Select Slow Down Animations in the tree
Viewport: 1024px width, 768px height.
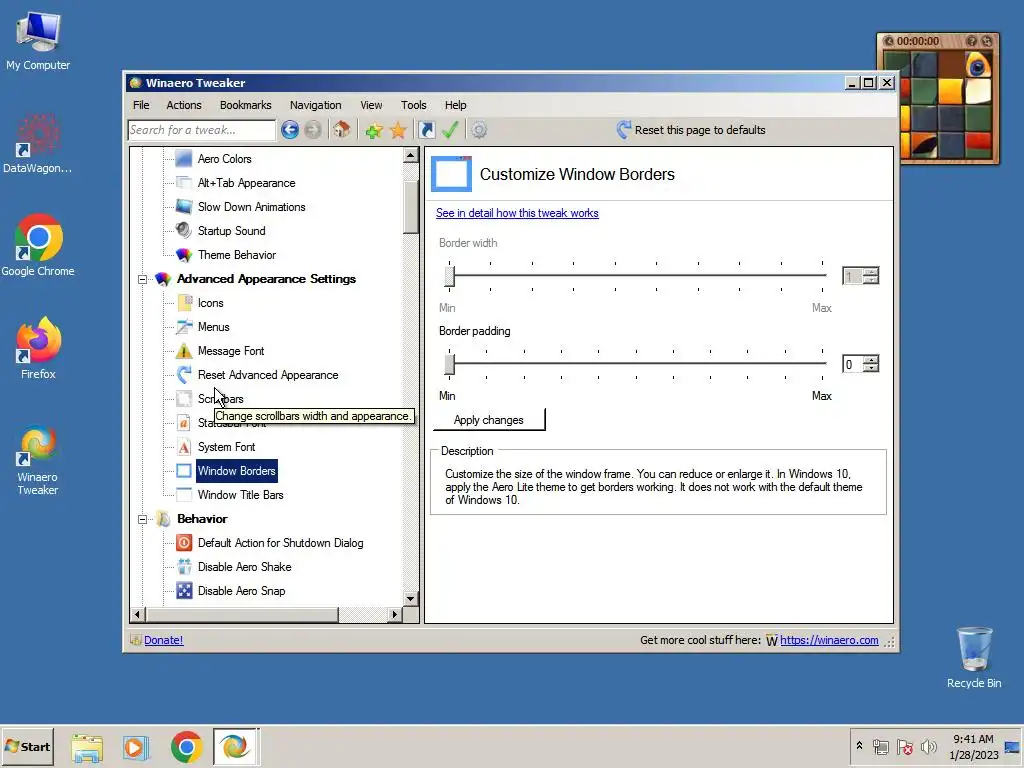(251, 207)
